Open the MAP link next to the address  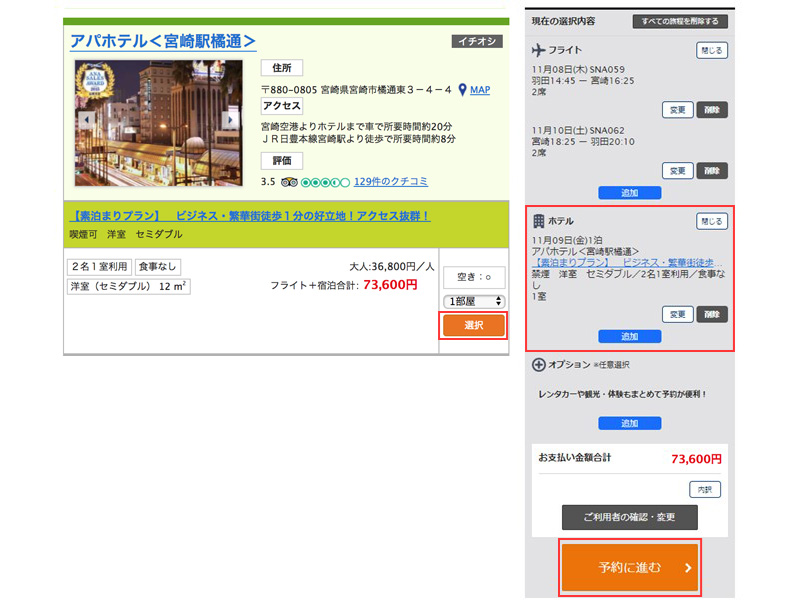(480, 90)
